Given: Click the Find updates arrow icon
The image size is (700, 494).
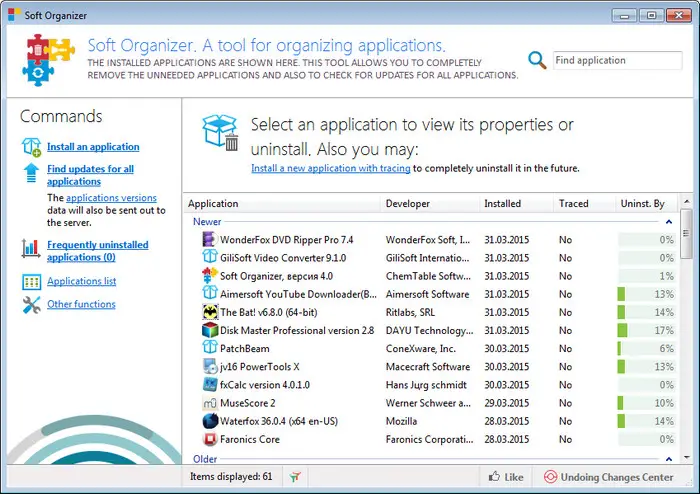Looking at the screenshot, I should pos(31,173).
